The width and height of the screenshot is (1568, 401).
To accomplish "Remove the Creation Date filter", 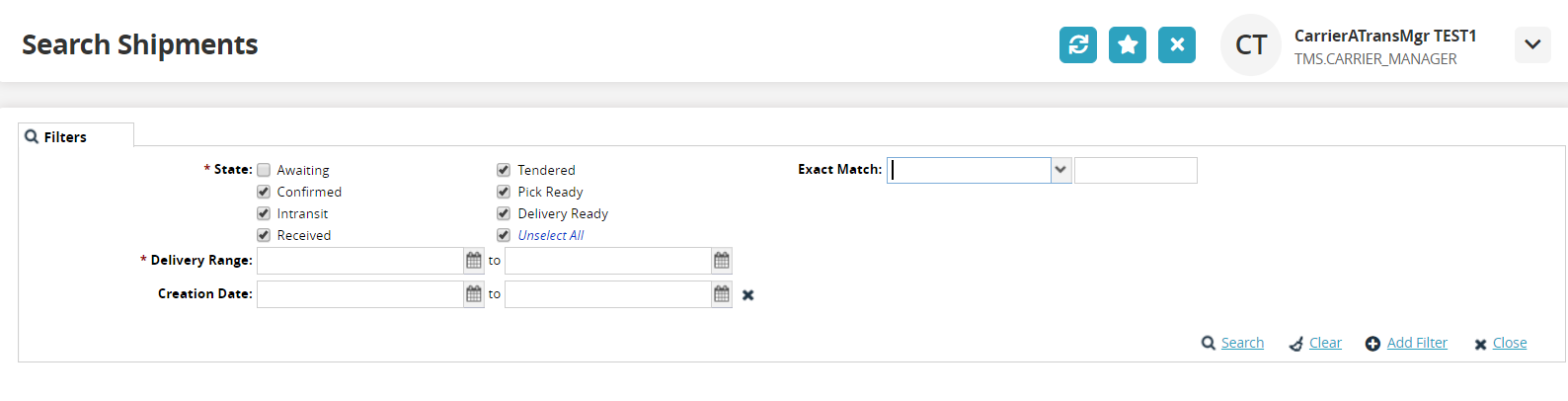I will 748,295.
